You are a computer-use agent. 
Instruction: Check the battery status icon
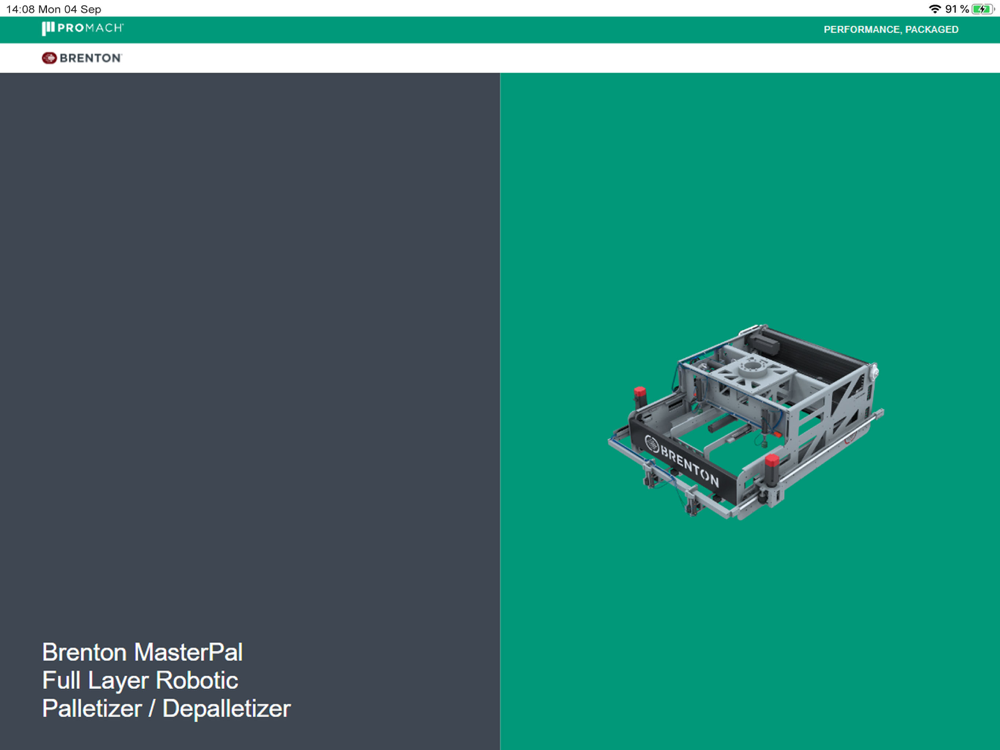pyautogui.click(x=982, y=9)
